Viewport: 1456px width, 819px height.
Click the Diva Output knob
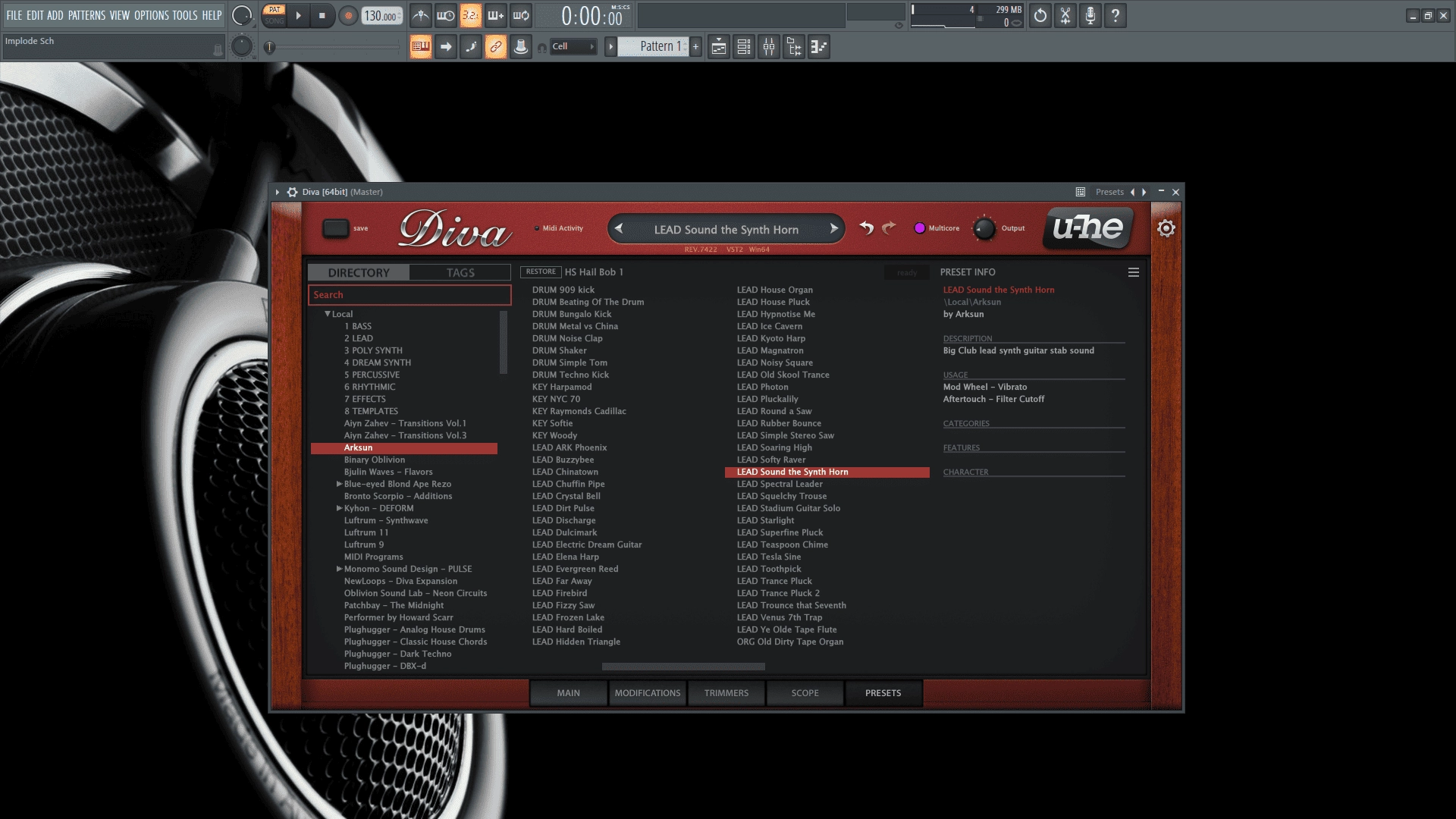pos(984,228)
